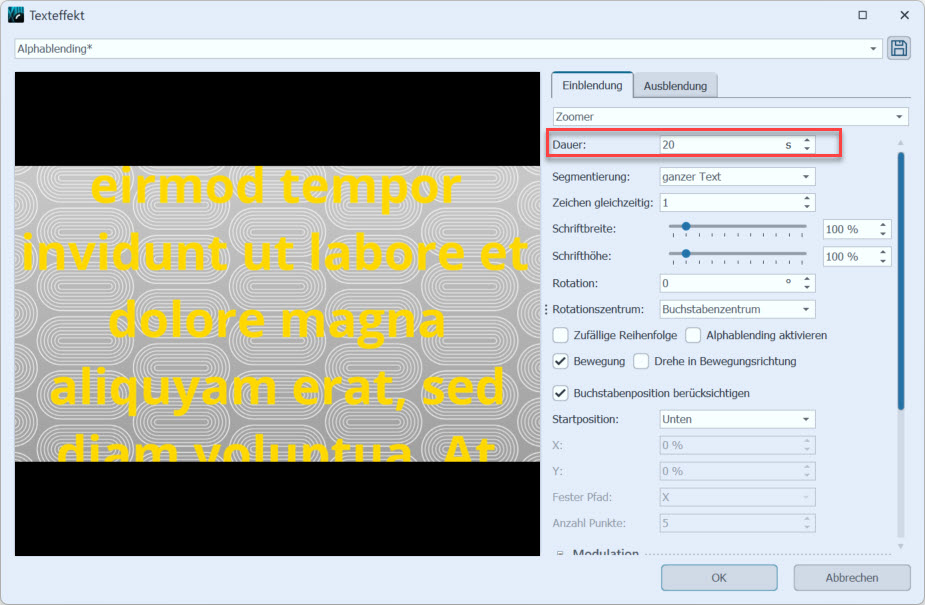This screenshot has width=925, height=605.
Task: Decrease Schrifthöhe percentage with down arrow
Action: click(883, 261)
